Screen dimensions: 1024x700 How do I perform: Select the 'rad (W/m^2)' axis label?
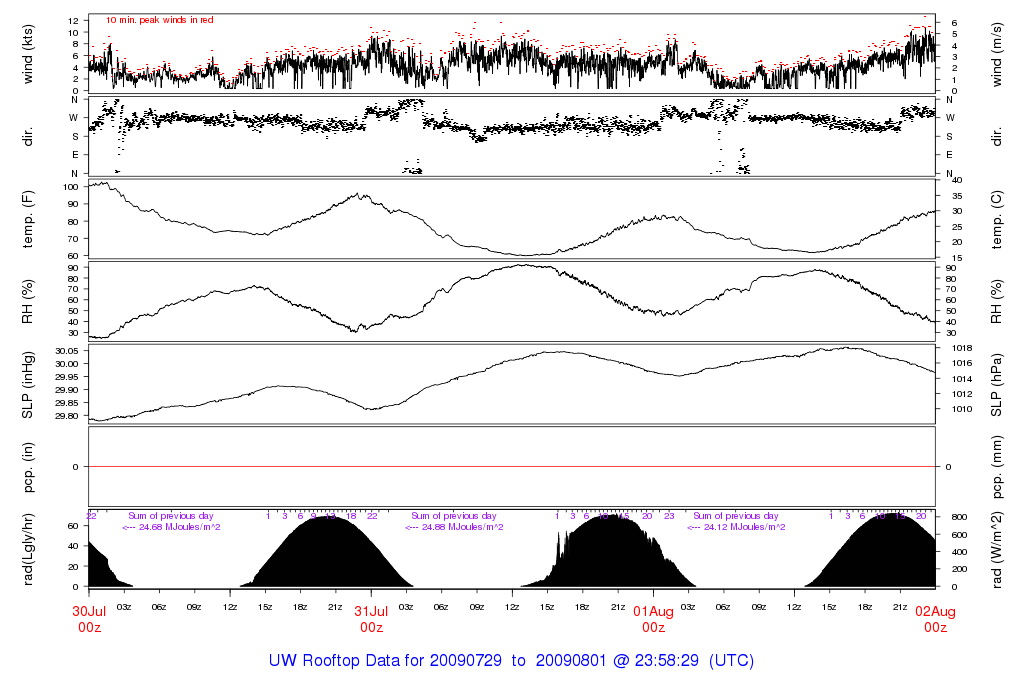pos(996,550)
